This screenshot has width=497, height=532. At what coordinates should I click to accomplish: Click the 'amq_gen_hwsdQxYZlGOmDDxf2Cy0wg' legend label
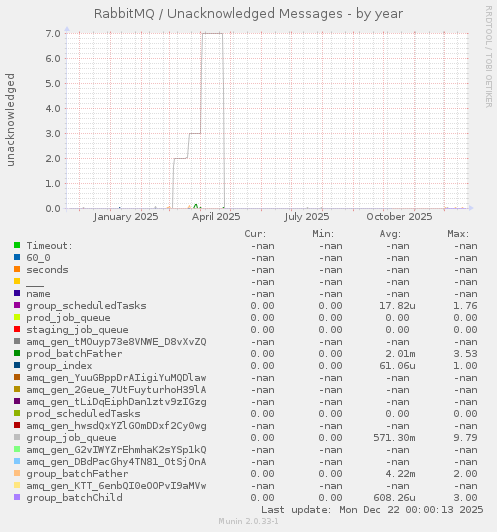(116, 426)
